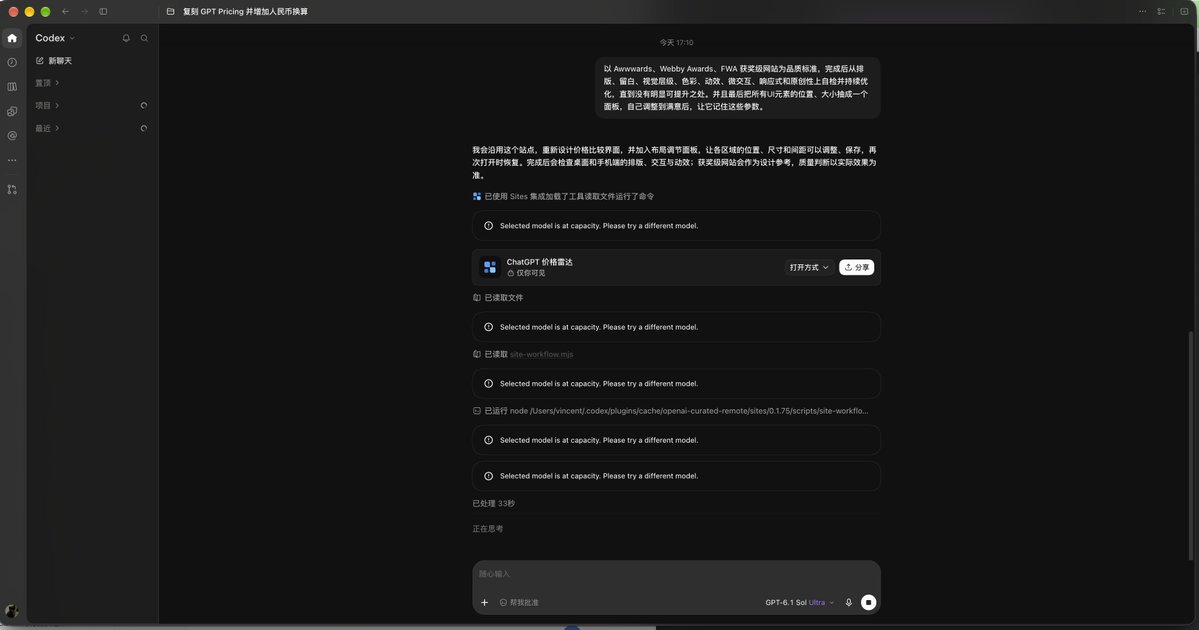
Task: Click the add panel icon at top right
Action: click(1184, 11)
